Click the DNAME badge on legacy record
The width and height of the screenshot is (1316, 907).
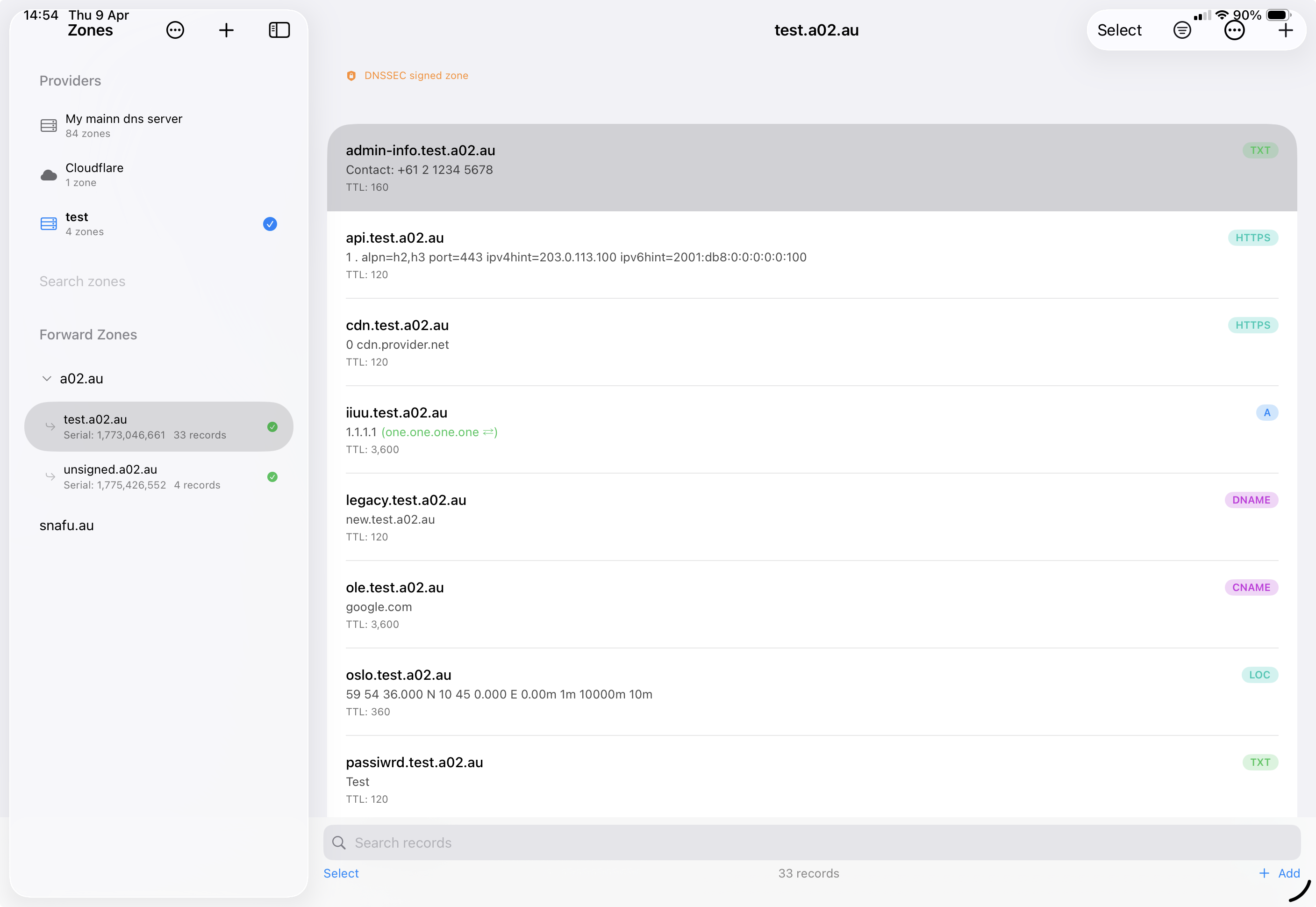point(1251,500)
